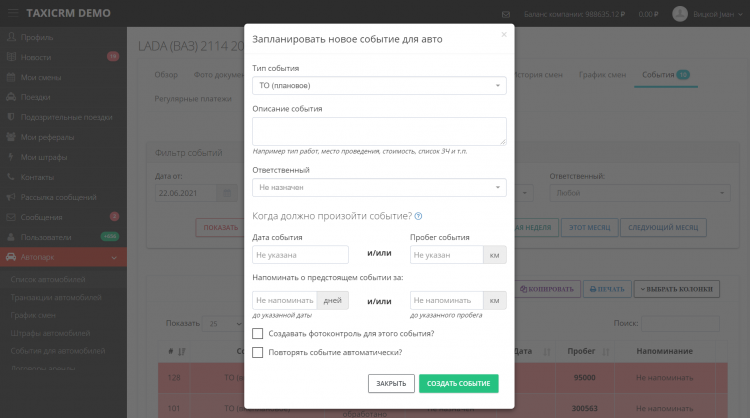Image resolution: width=750 pixels, height=418 pixels.
Task: Open the 'Тип события' dropdown
Action: [379, 86]
